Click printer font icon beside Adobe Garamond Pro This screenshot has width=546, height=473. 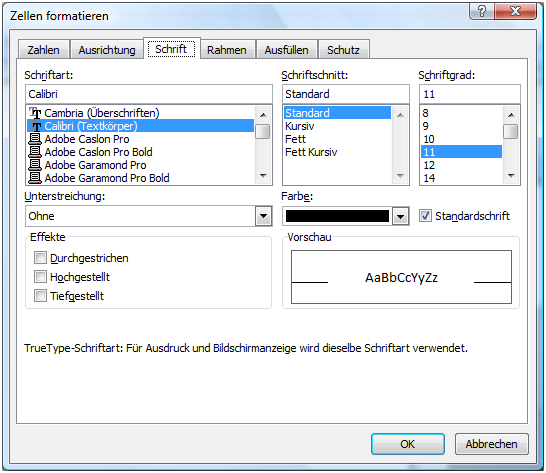(35, 165)
